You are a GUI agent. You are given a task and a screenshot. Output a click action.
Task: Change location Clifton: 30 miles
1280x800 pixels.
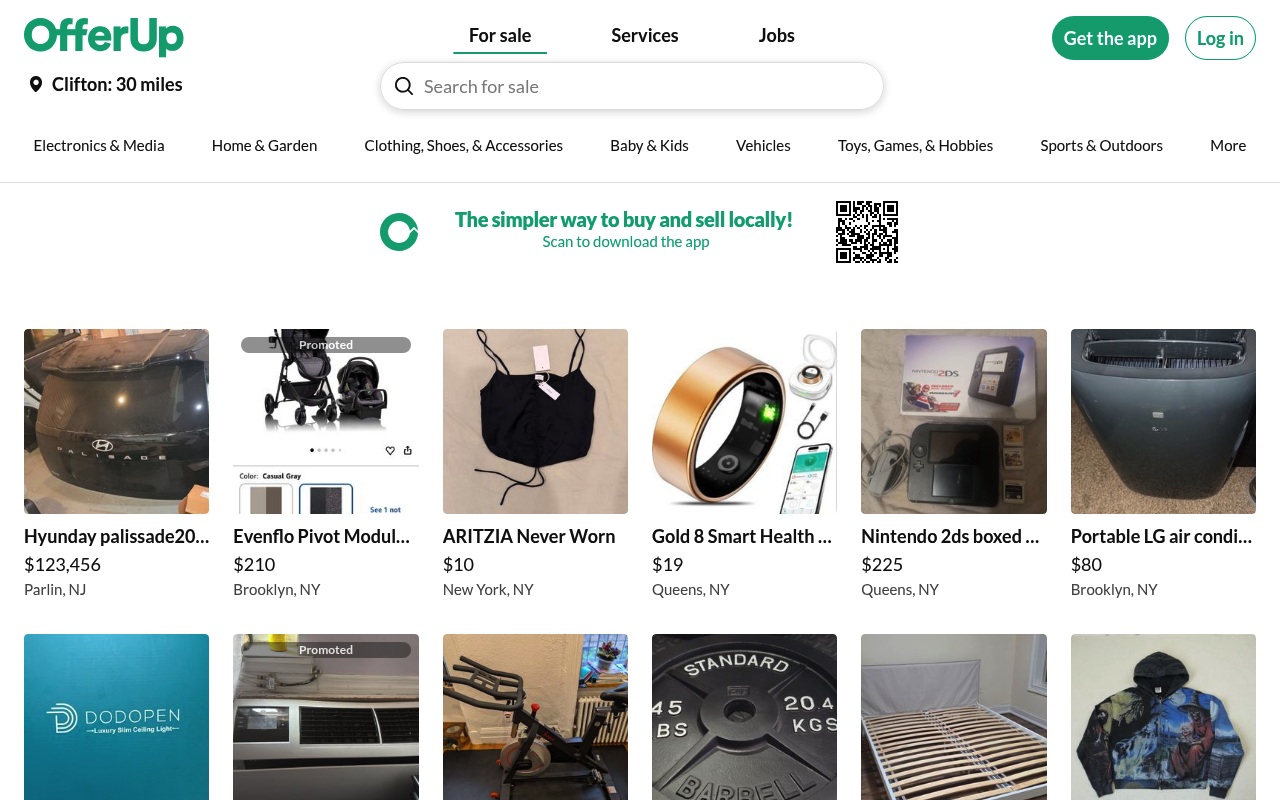[106, 85]
